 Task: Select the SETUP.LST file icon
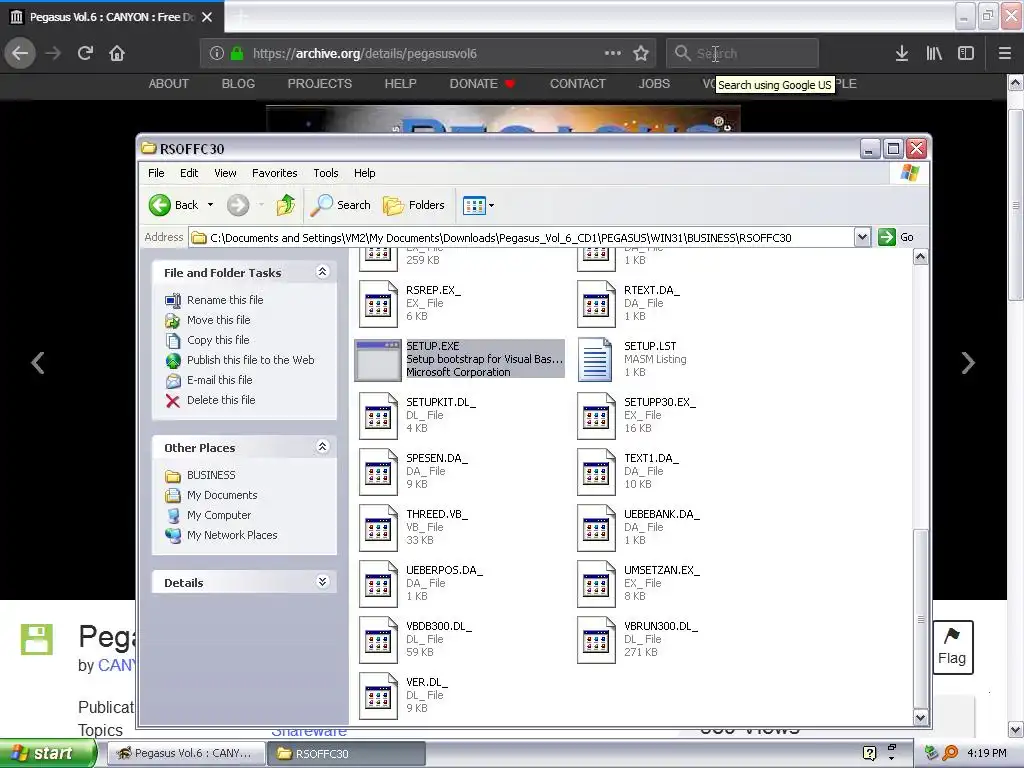point(596,359)
